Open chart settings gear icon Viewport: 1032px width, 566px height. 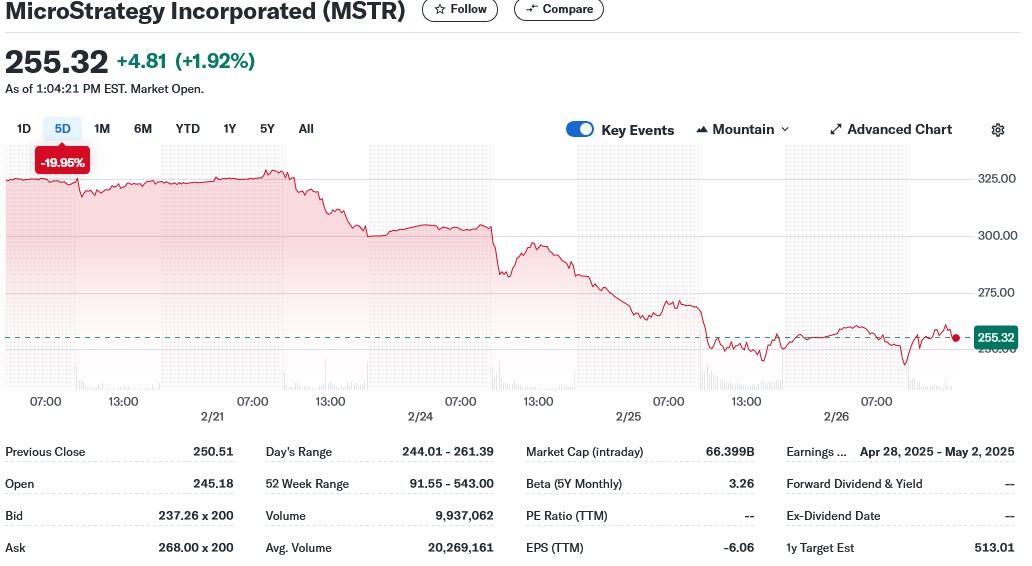pyautogui.click(x=997, y=130)
